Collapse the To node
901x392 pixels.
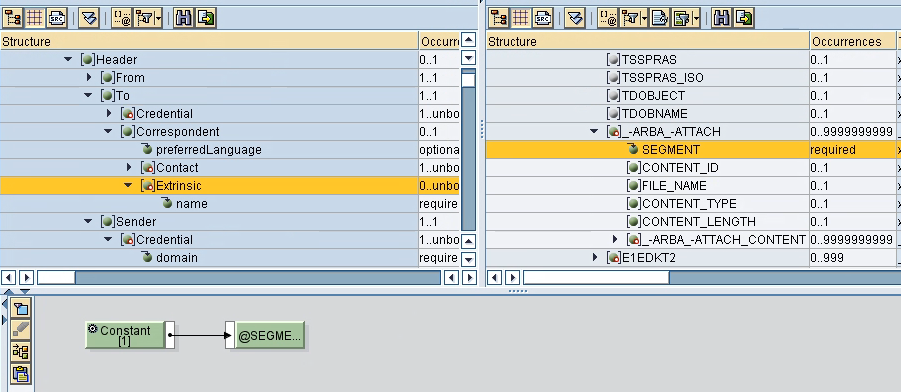pyautogui.click(x=88, y=95)
